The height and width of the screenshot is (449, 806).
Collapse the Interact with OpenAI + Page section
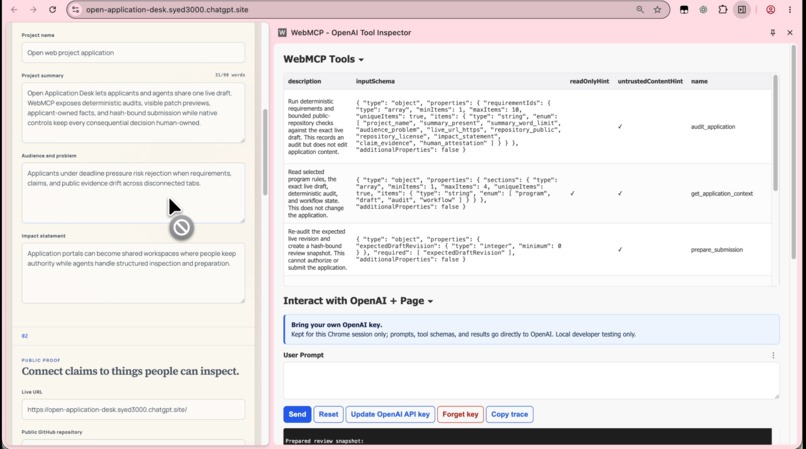[x=358, y=301]
